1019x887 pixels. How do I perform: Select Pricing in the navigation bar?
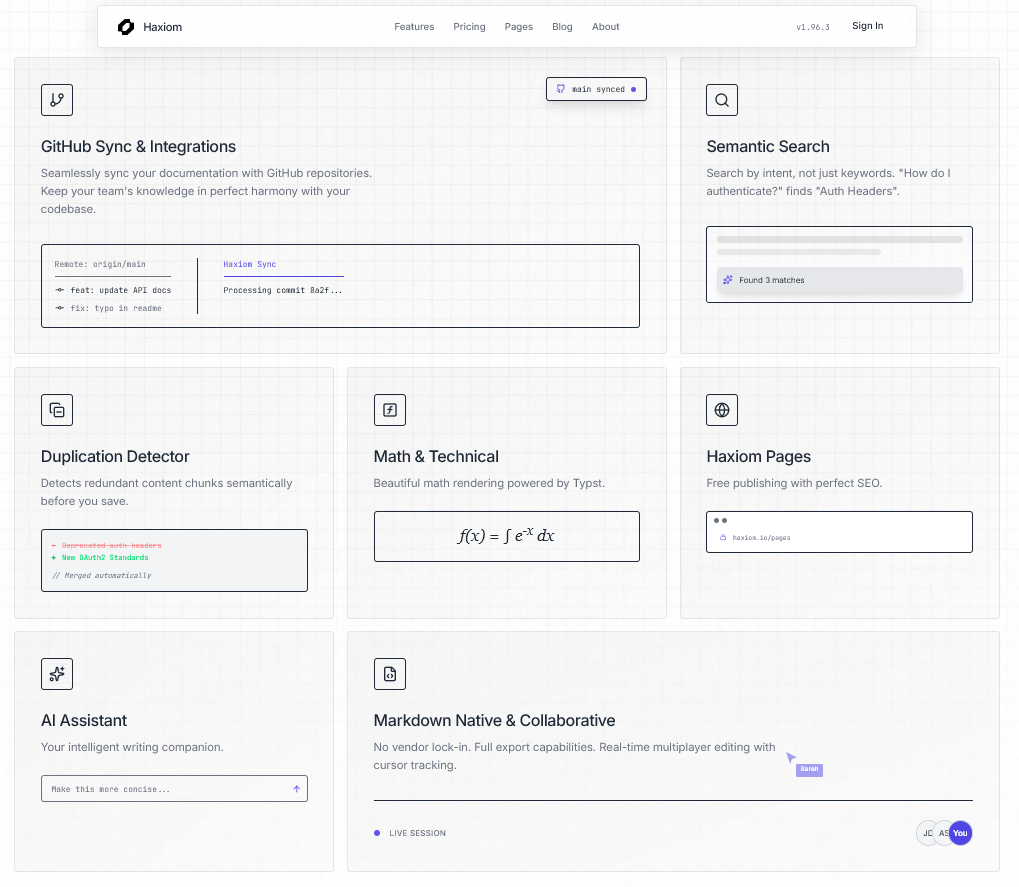[x=469, y=27]
